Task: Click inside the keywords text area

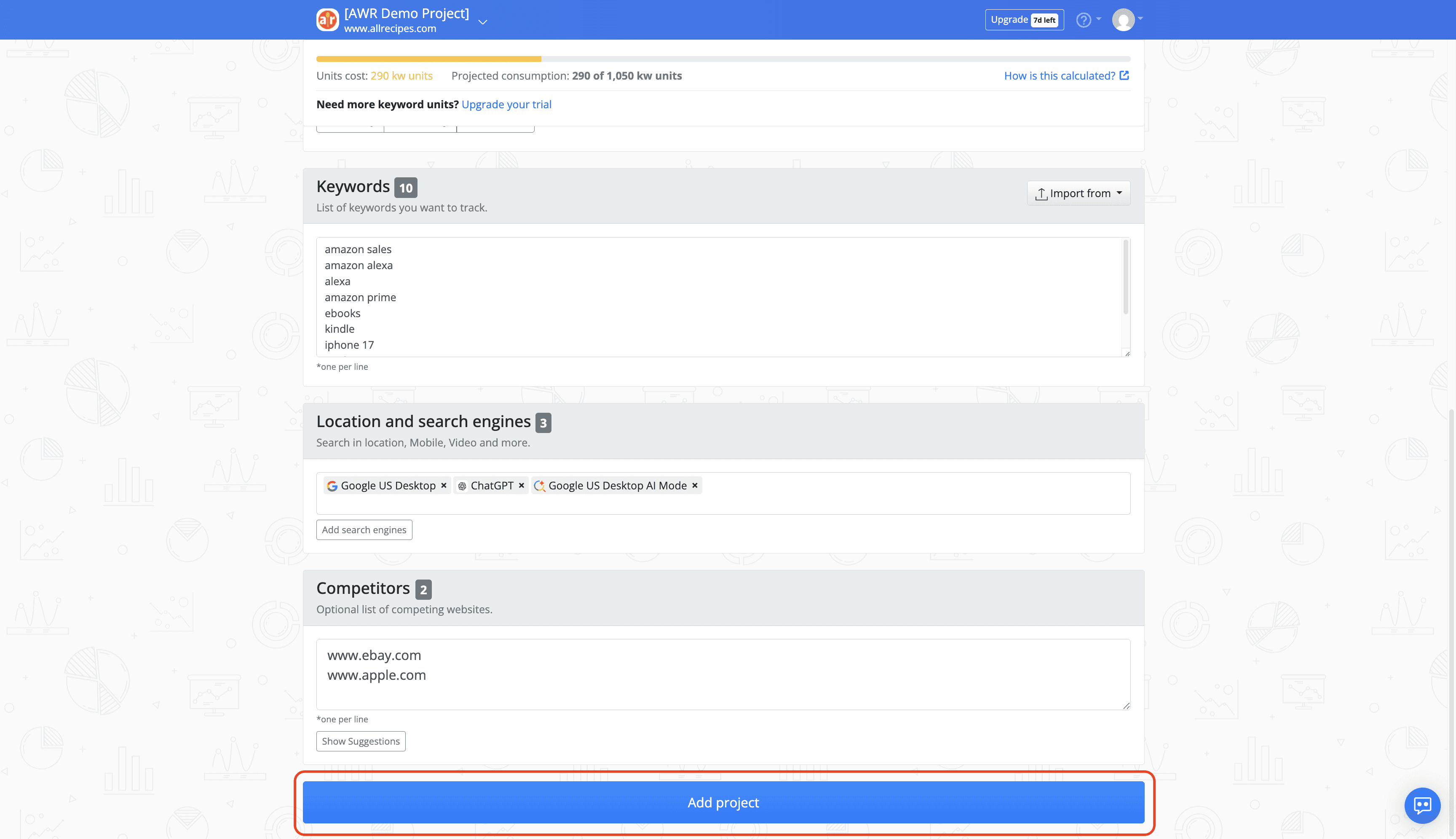Action: pos(723,297)
